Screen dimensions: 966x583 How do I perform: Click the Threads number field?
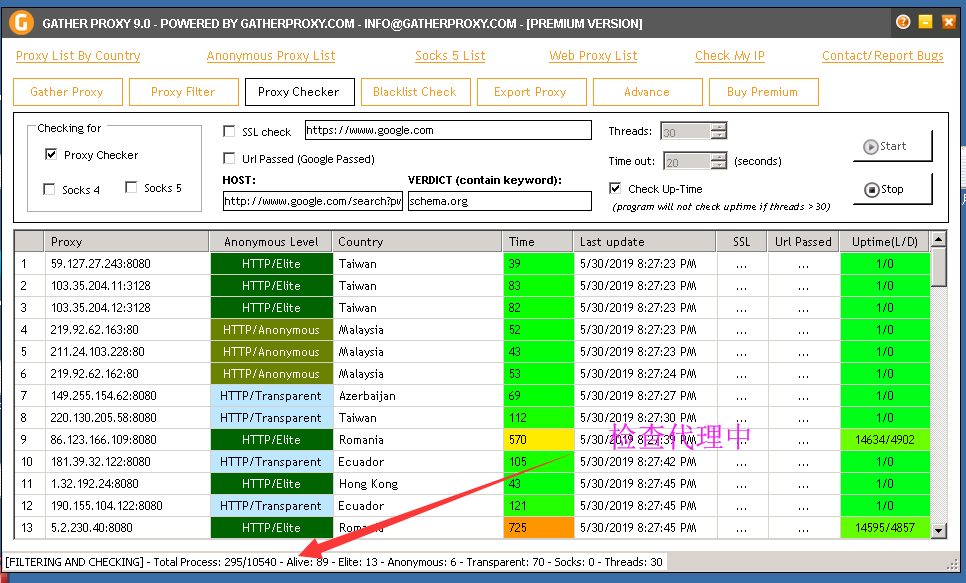686,131
